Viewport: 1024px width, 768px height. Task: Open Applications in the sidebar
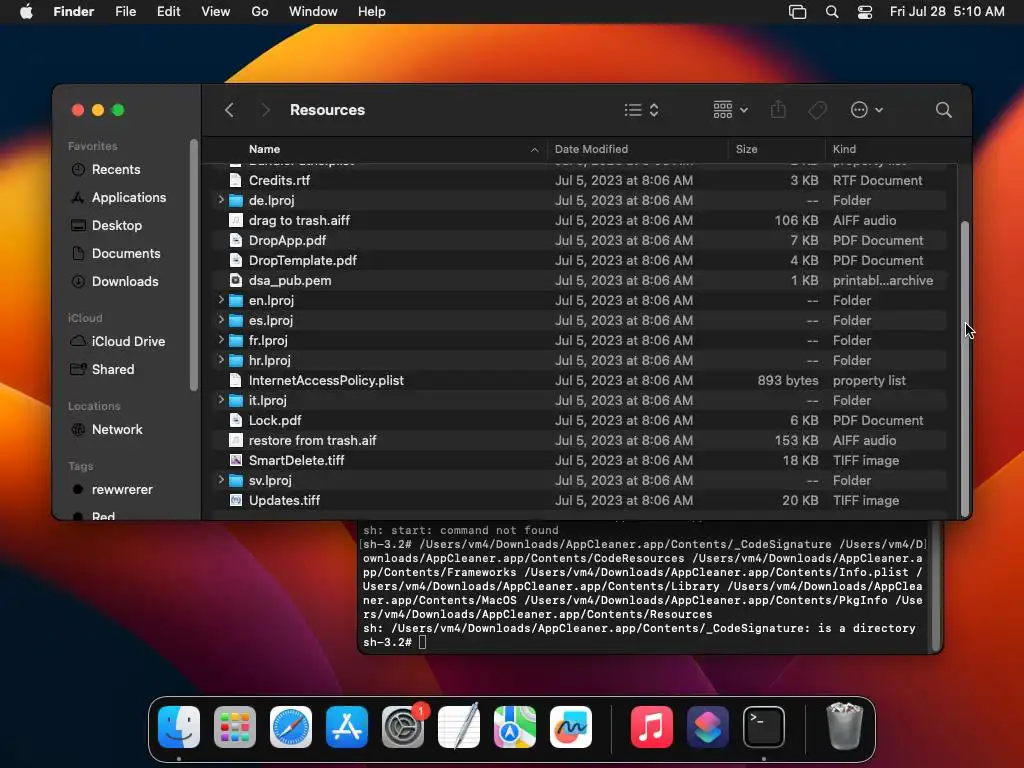(129, 197)
